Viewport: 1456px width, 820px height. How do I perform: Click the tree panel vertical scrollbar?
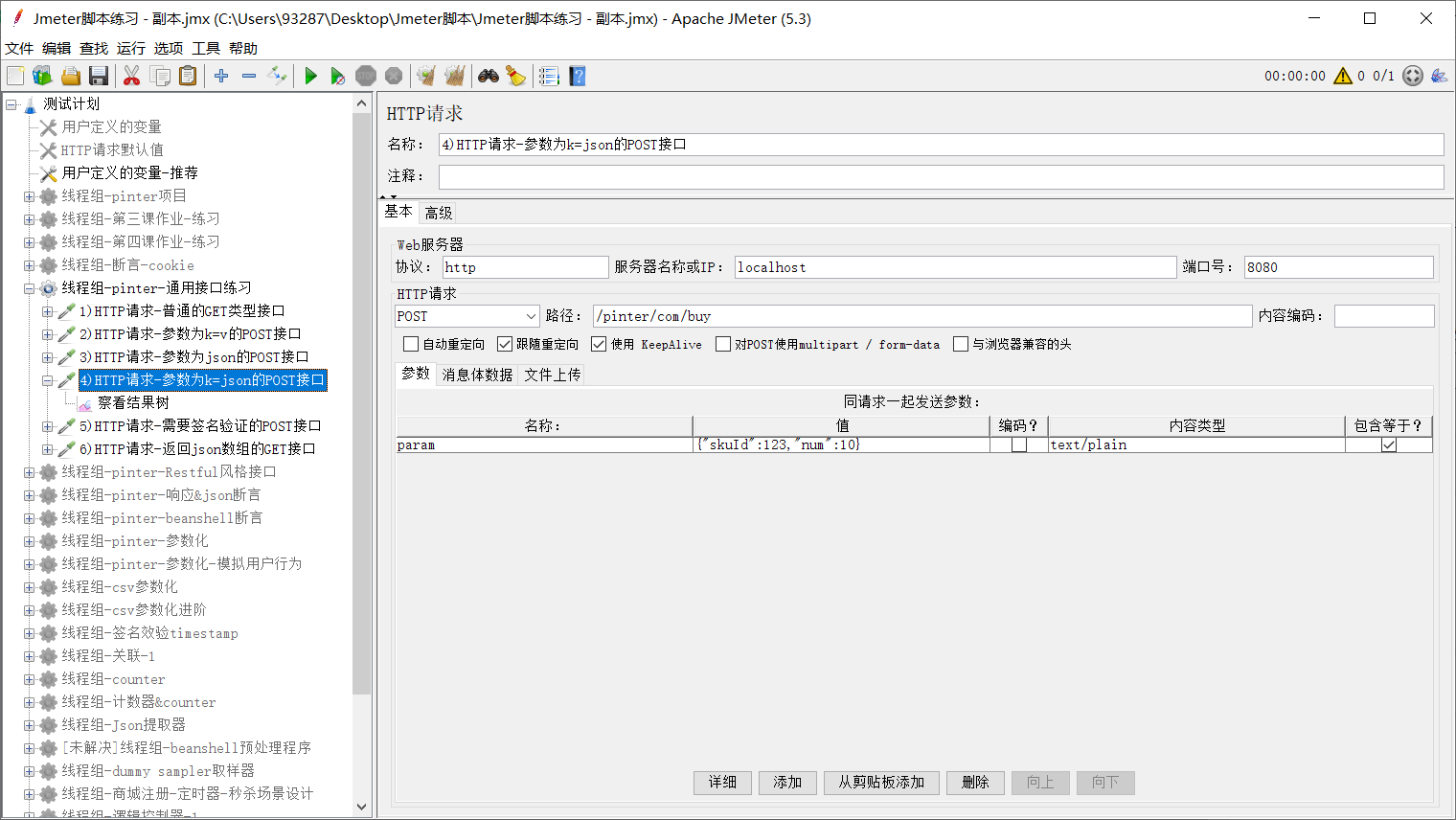pyautogui.click(x=361, y=402)
